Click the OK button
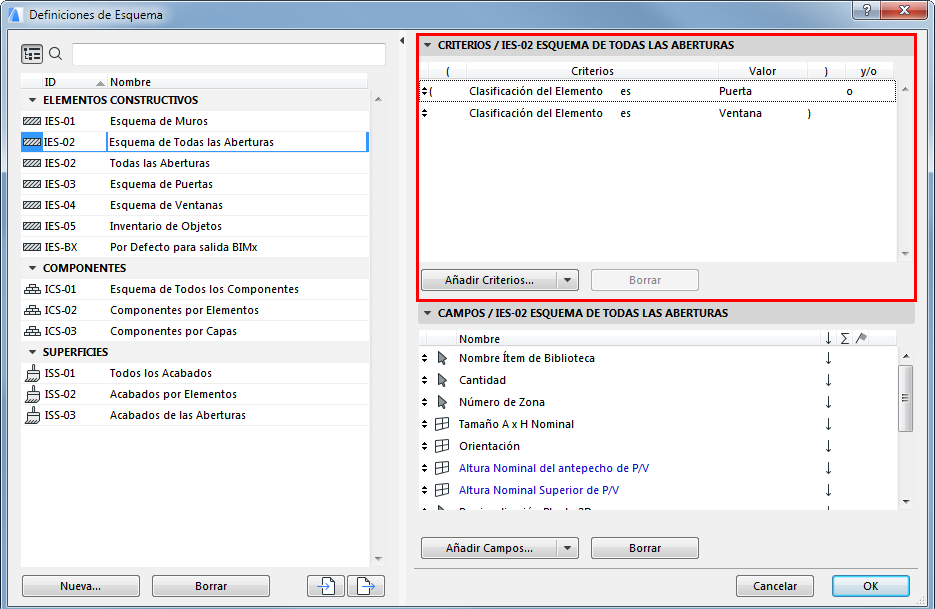This screenshot has height=609, width=935. pyautogui.click(x=871, y=586)
